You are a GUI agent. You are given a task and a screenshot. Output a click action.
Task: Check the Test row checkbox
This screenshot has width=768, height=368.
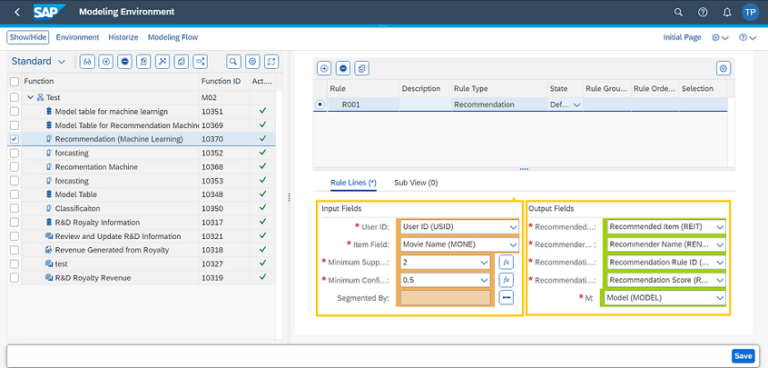pos(15,98)
